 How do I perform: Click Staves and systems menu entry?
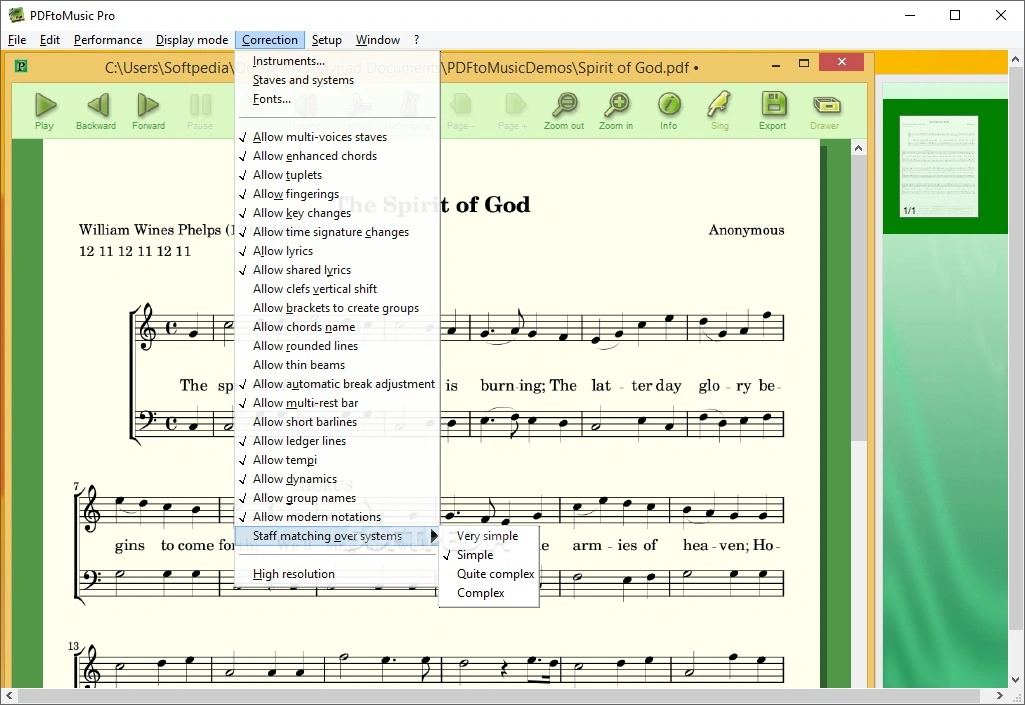tap(303, 80)
